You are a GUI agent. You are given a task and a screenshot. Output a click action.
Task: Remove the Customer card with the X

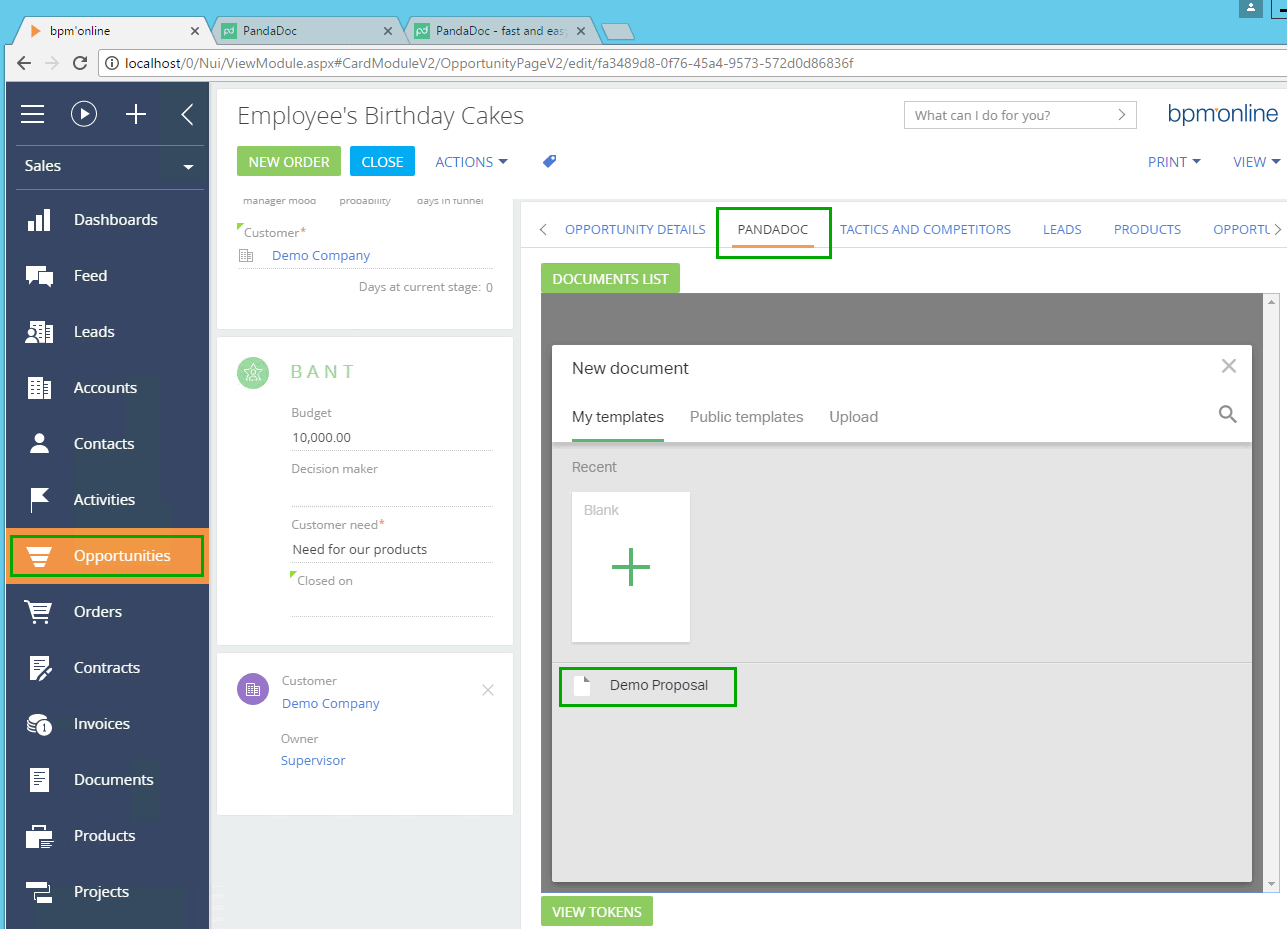point(488,690)
